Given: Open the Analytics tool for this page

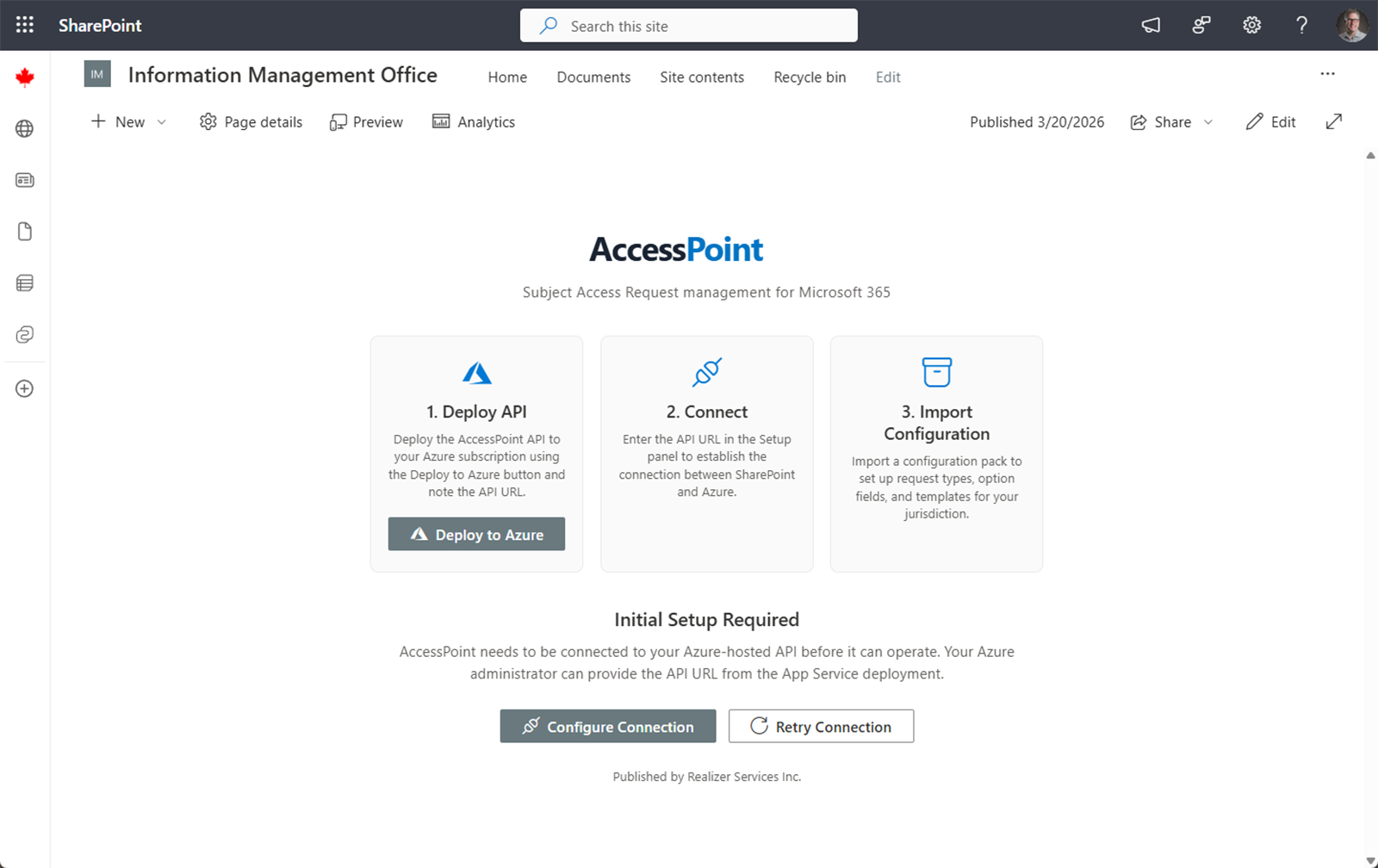Looking at the screenshot, I should (473, 121).
